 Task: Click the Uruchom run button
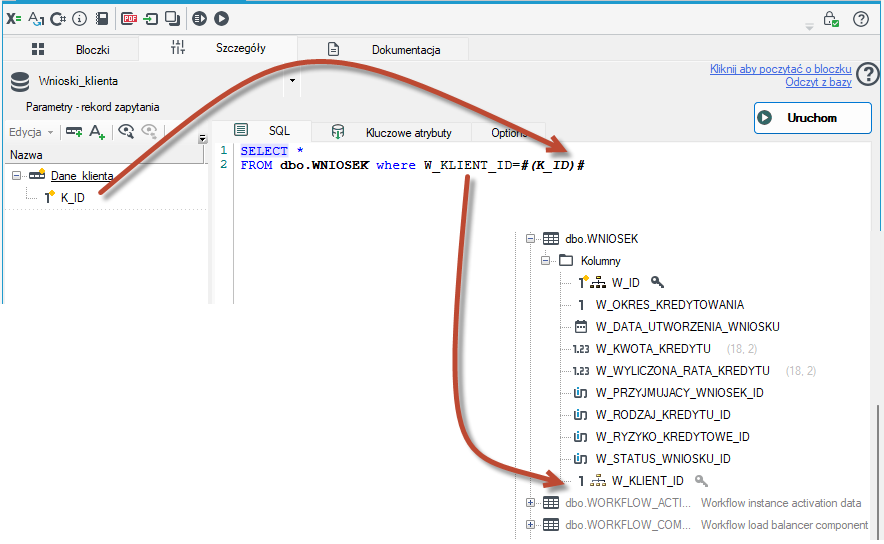pyautogui.click(x=812, y=118)
